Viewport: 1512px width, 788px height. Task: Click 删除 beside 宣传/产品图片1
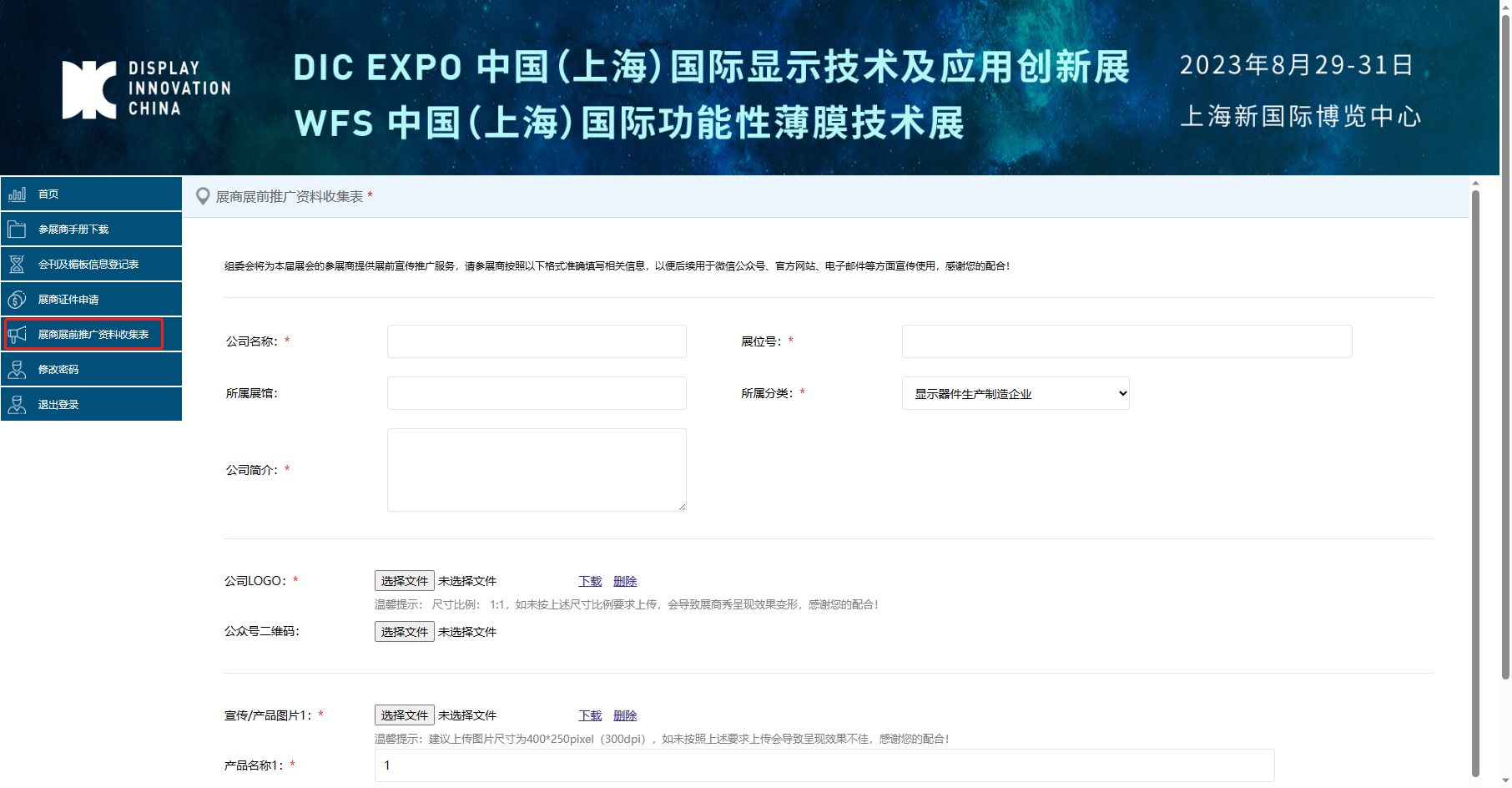pyautogui.click(x=624, y=715)
